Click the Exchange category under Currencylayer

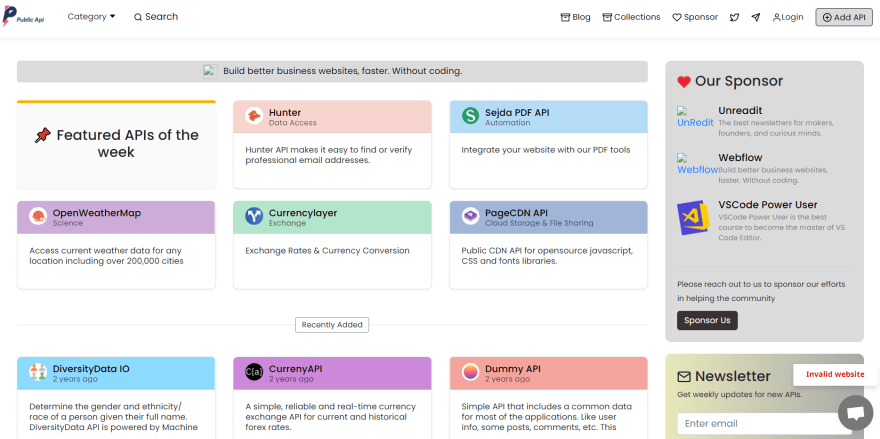(287, 223)
